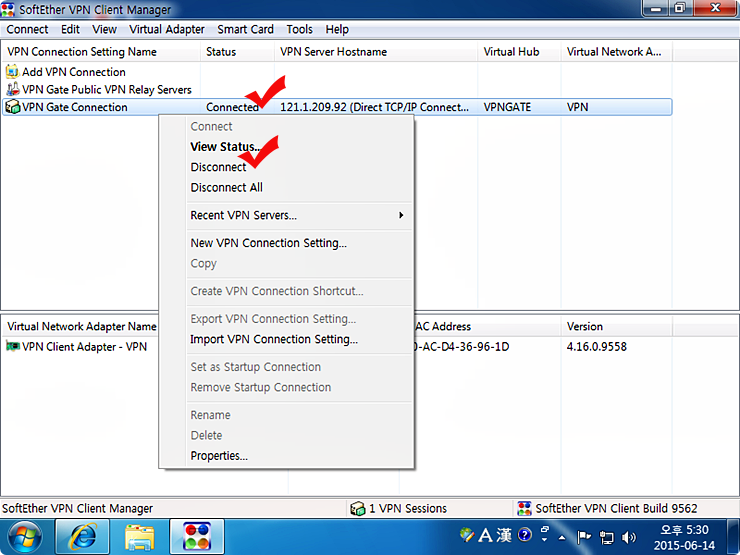Click the Version column header
The height and width of the screenshot is (555, 740).
point(617,327)
